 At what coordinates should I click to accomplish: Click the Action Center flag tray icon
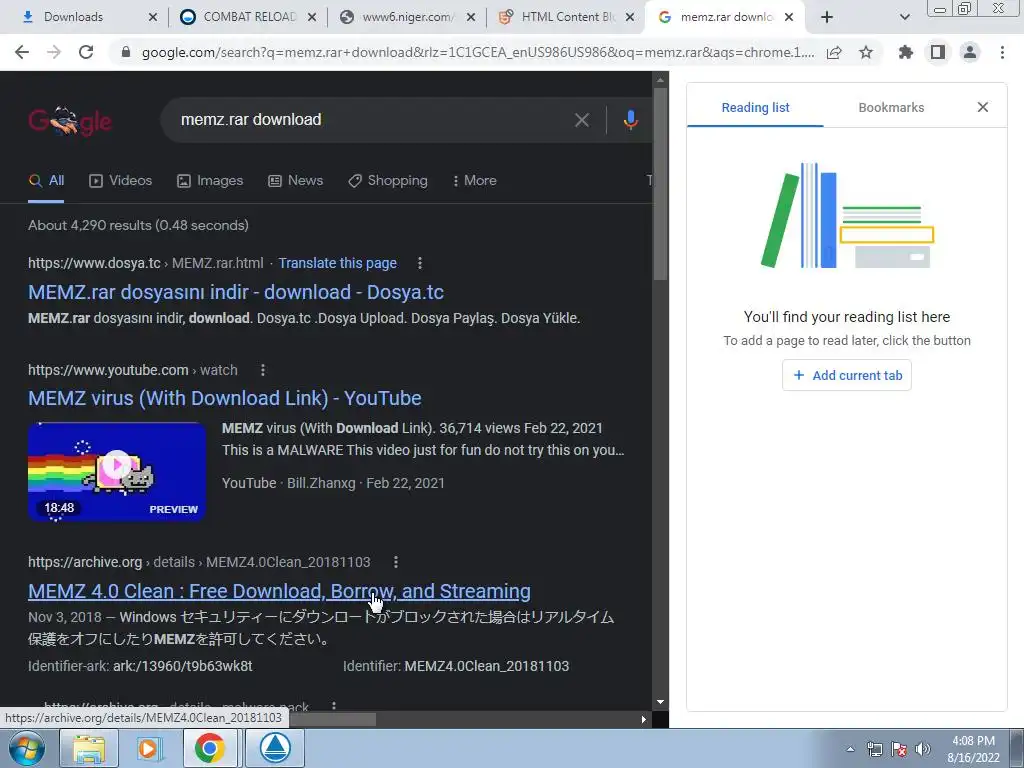coord(899,749)
